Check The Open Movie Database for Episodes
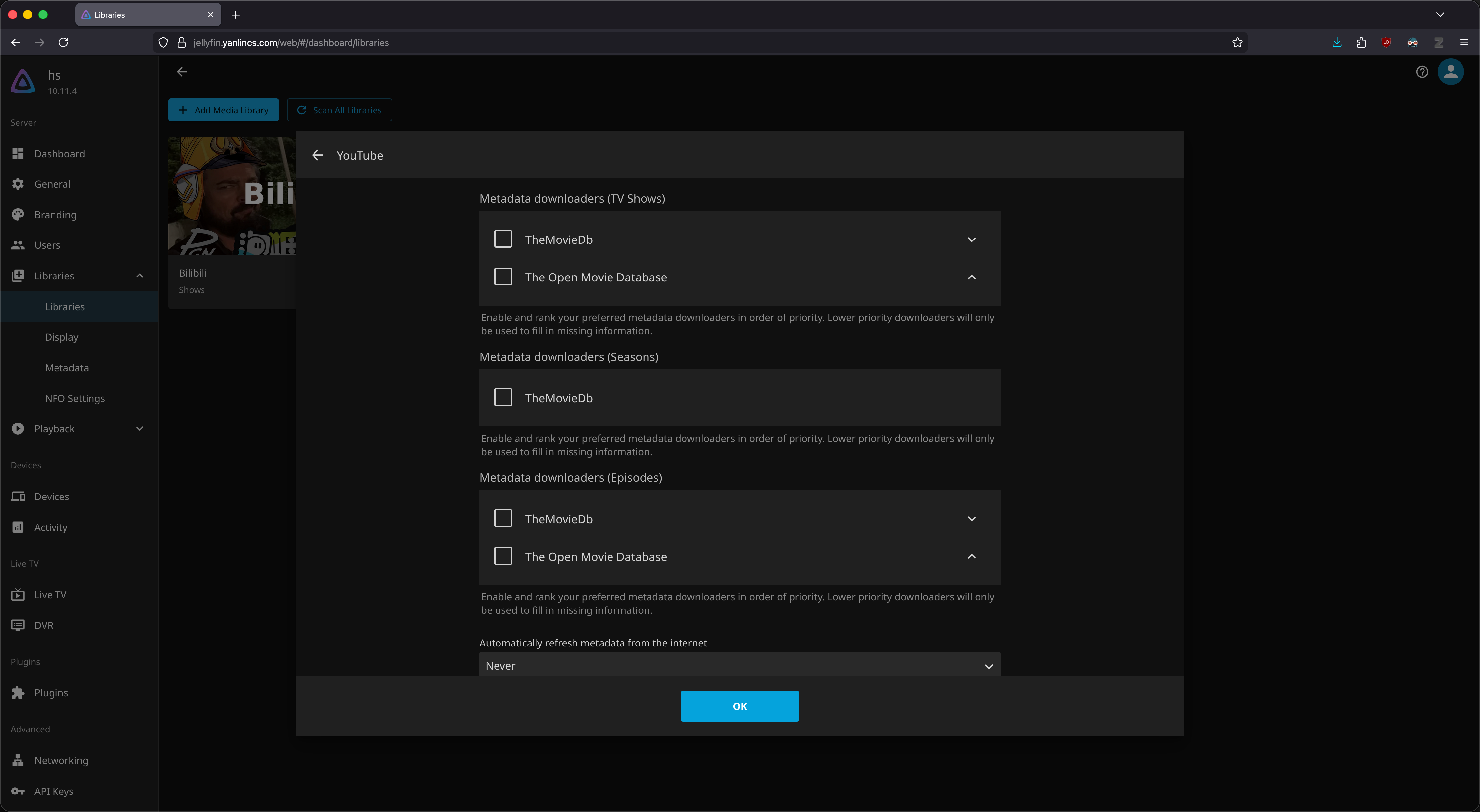Viewport: 1480px width, 812px height. pyautogui.click(x=503, y=556)
